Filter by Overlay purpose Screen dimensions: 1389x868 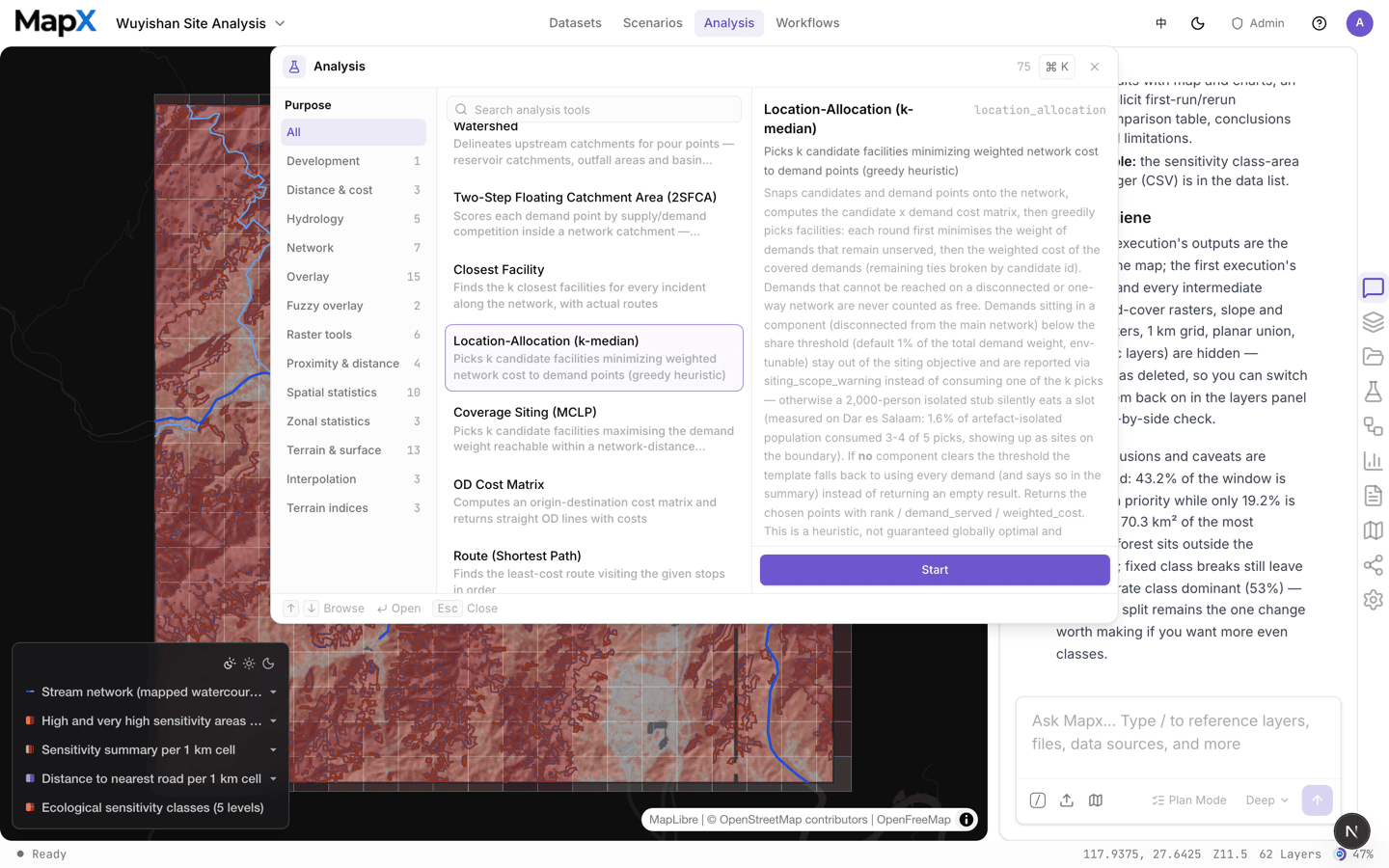point(353,277)
